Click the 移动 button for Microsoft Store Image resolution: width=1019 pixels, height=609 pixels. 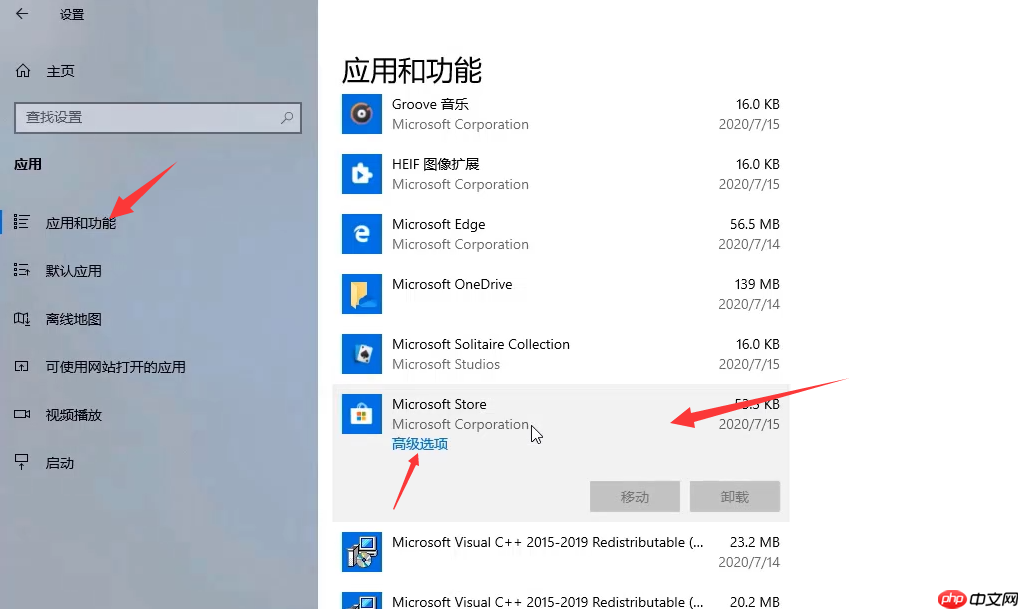click(x=634, y=496)
